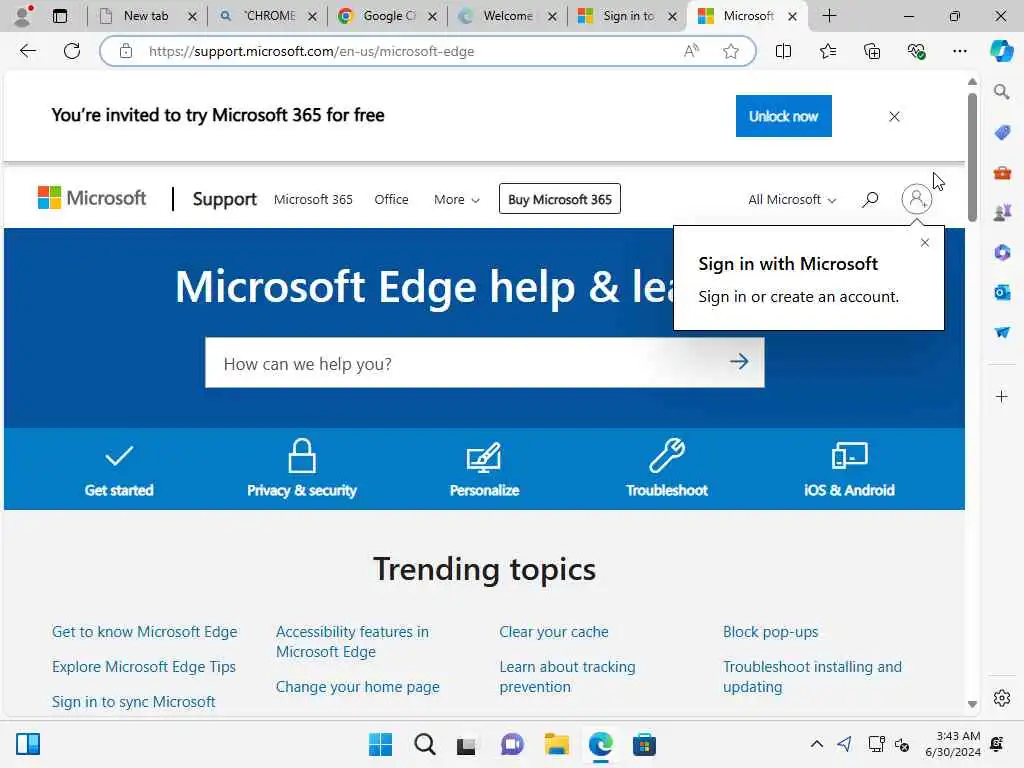
Task: Click the Unlock now button
Action: 783,116
